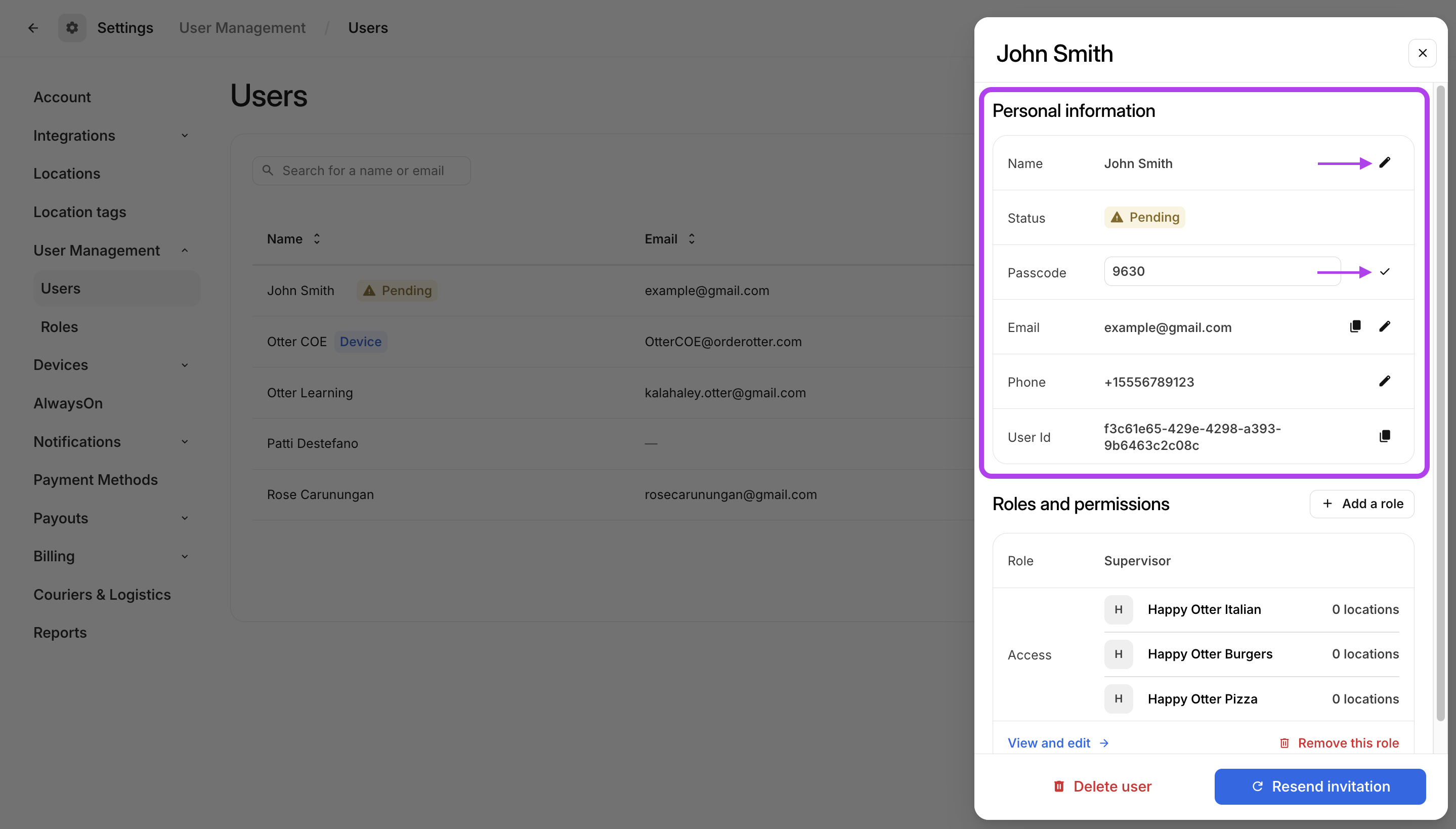Edit the Phone pencil icon
Viewport: 1456px width, 829px height.
click(1385, 381)
